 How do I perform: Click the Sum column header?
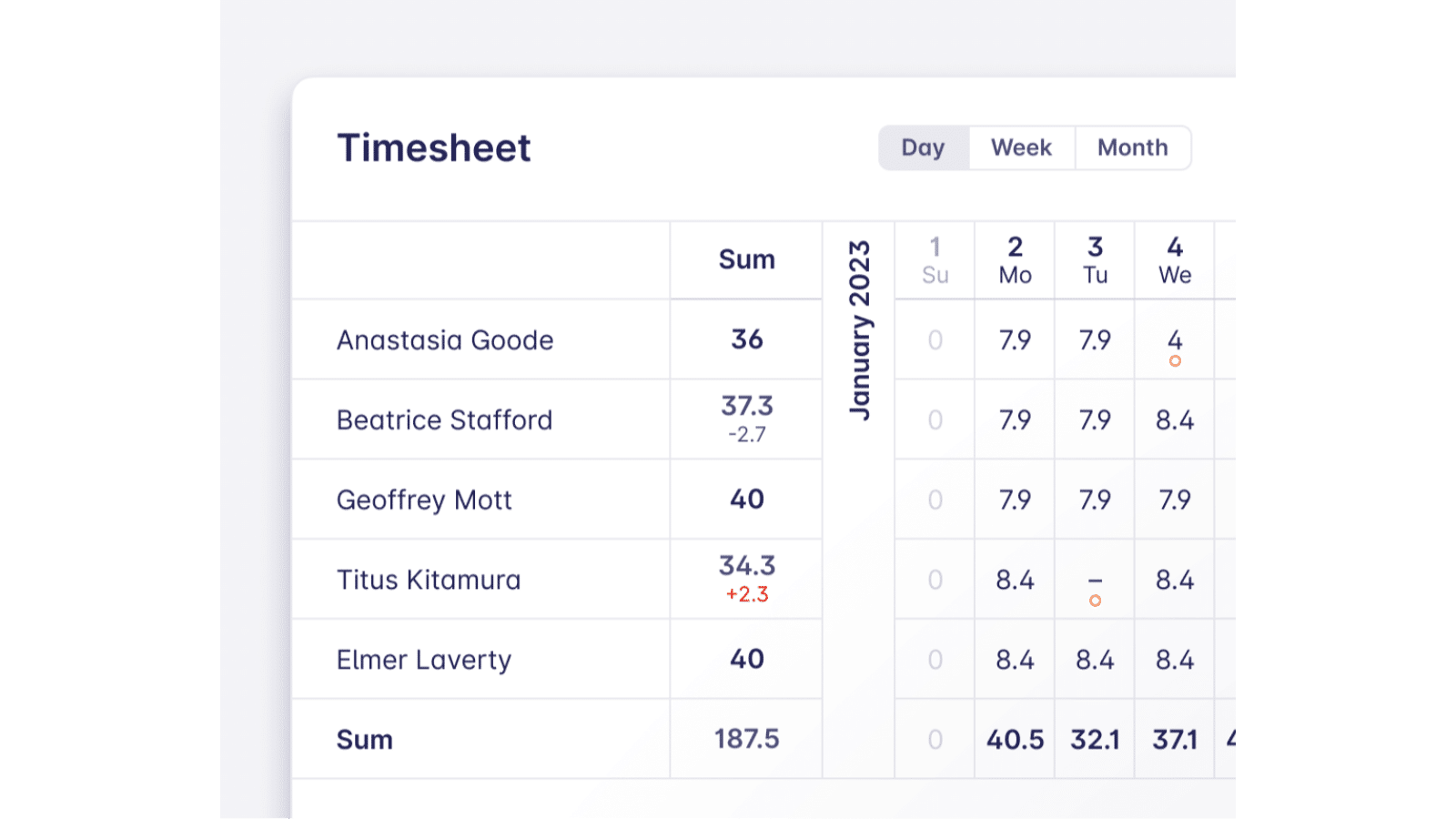pyautogui.click(x=746, y=260)
